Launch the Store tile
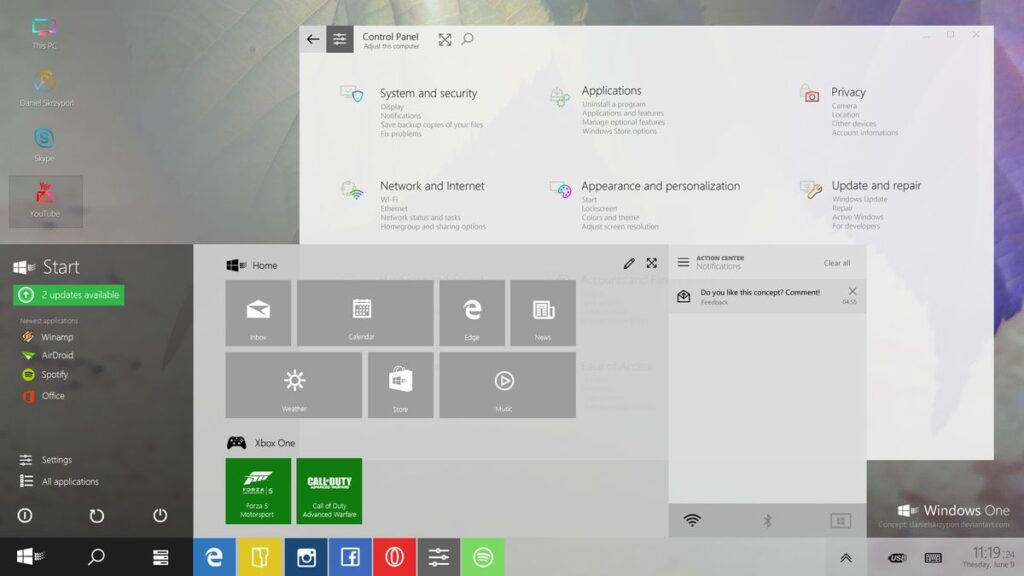Viewport: 1024px width, 576px height. [400, 383]
